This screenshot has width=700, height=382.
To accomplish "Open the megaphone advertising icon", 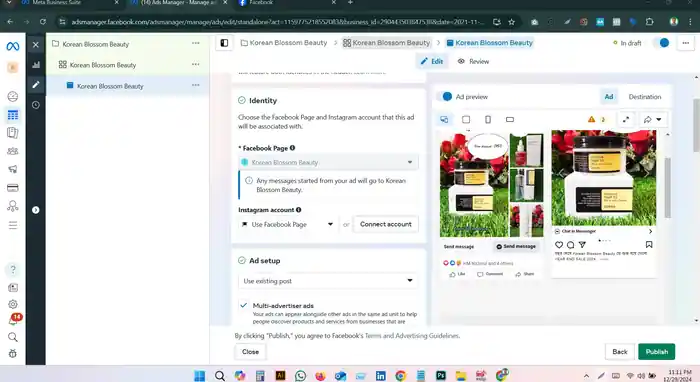I will (x=12, y=169).
